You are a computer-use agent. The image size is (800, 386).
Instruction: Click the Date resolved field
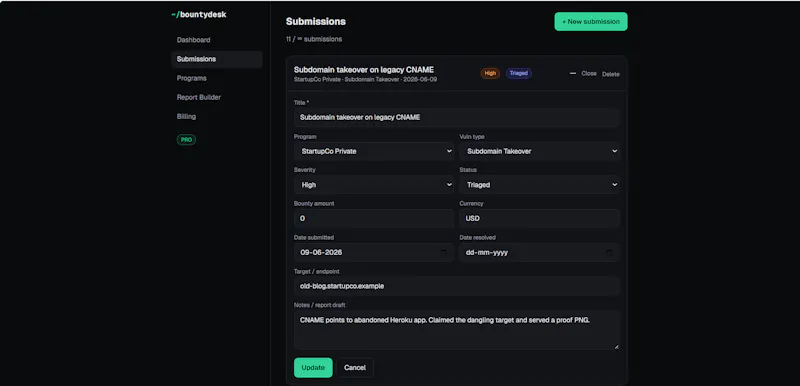coord(539,252)
